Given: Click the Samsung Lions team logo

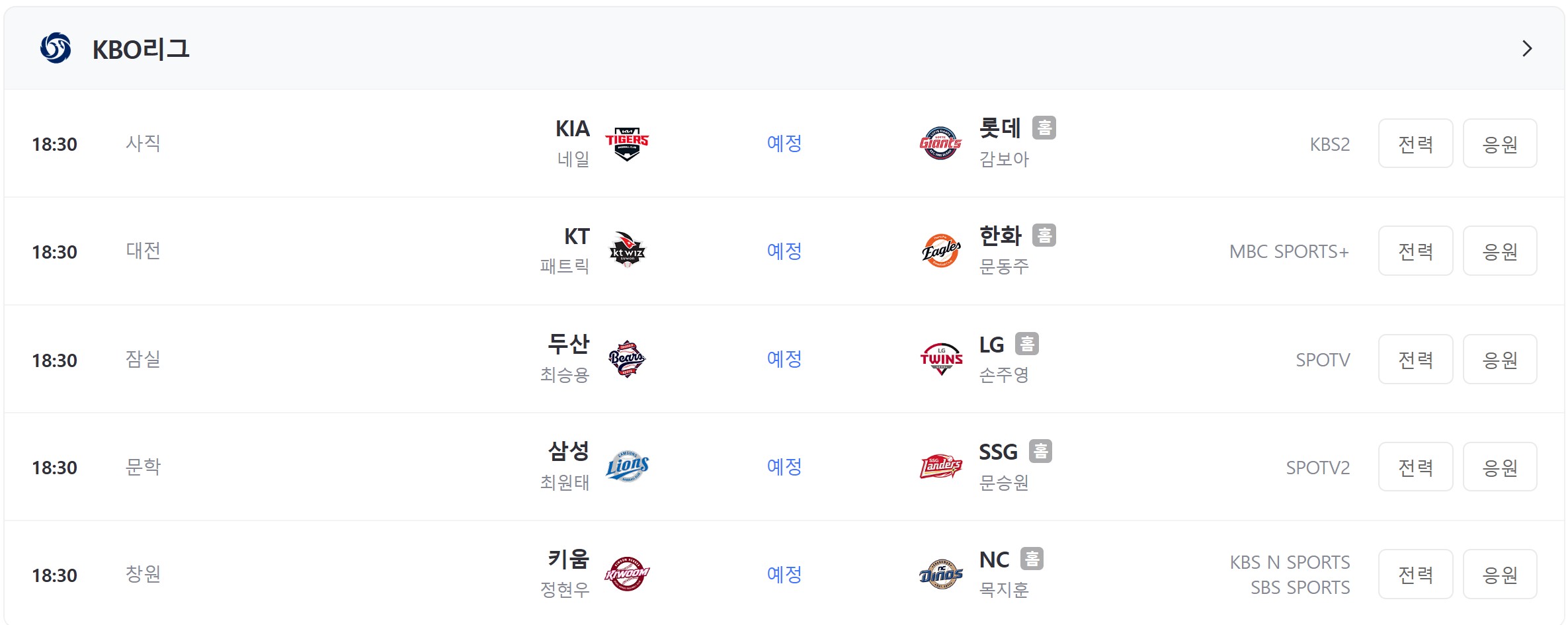Looking at the screenshot, I should 628,467.
